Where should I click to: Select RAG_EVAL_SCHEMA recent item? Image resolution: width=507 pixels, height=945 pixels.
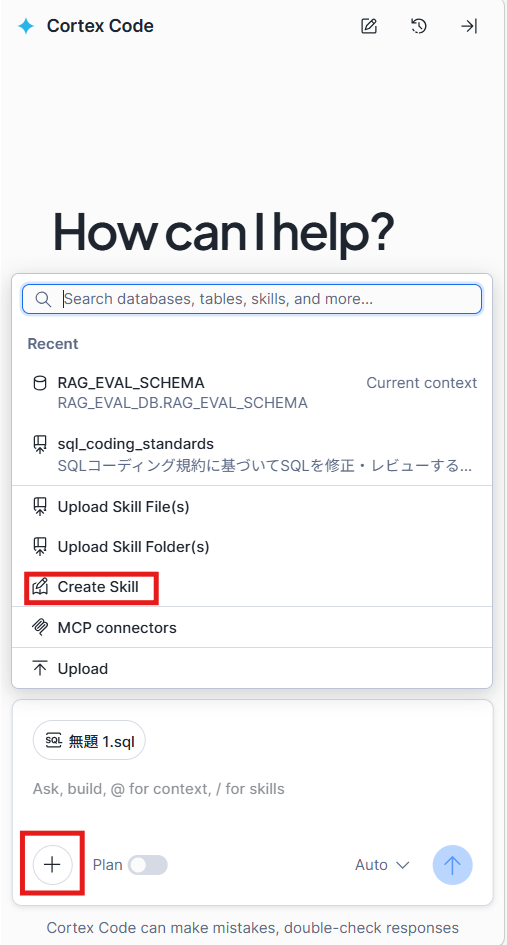pos(252,392)
